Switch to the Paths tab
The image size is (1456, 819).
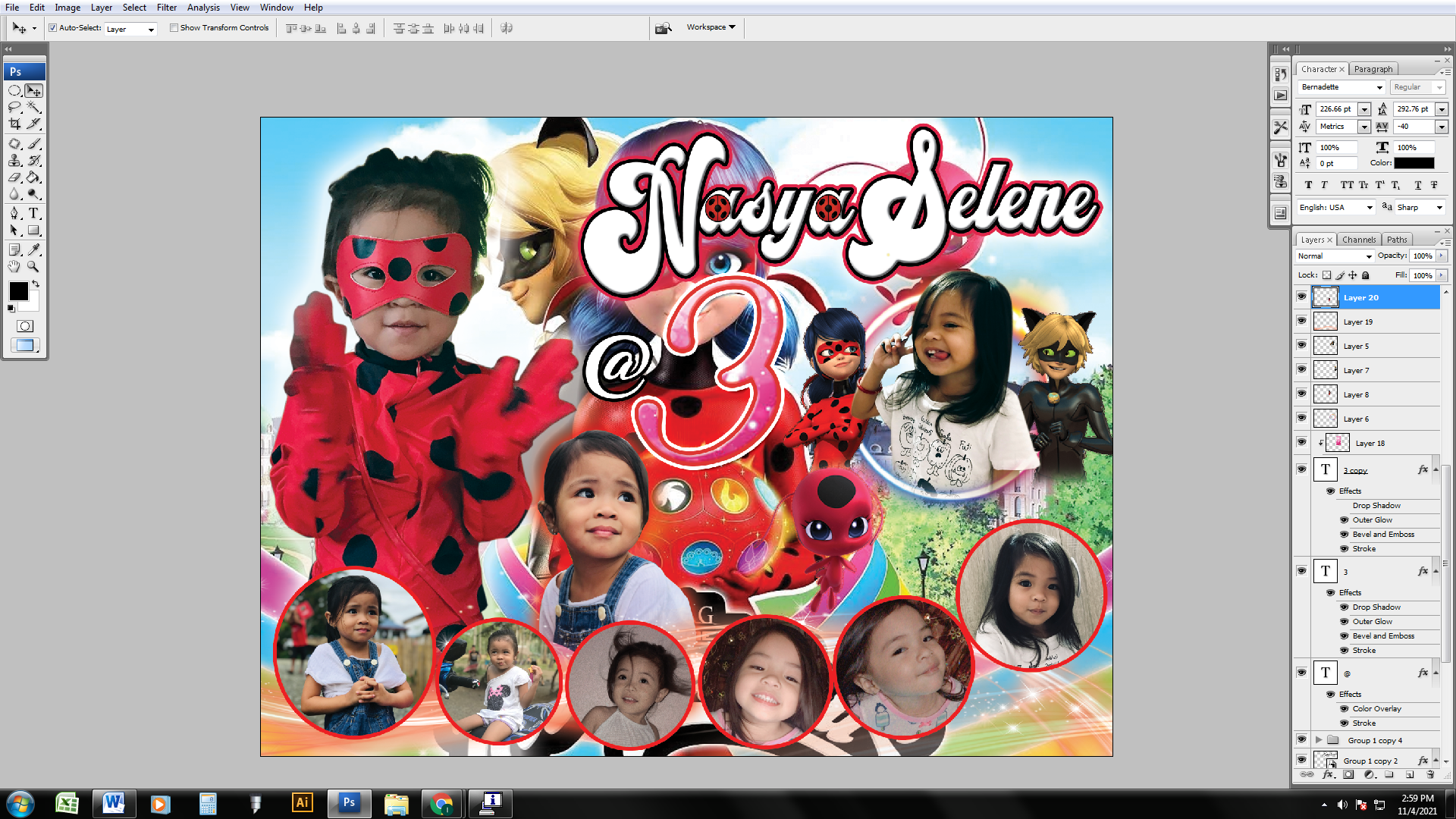1397,240
